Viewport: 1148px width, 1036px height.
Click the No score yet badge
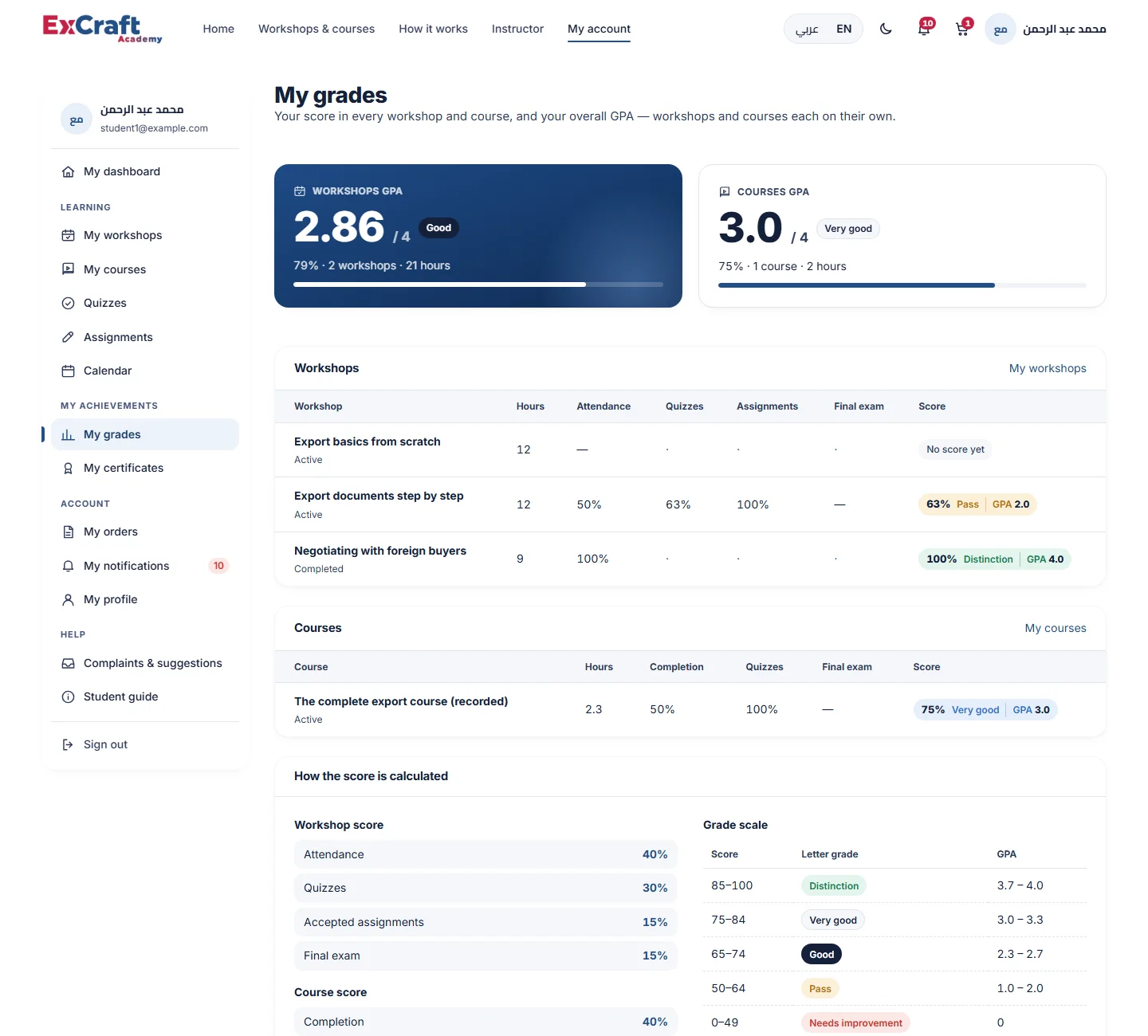(955, 449)
